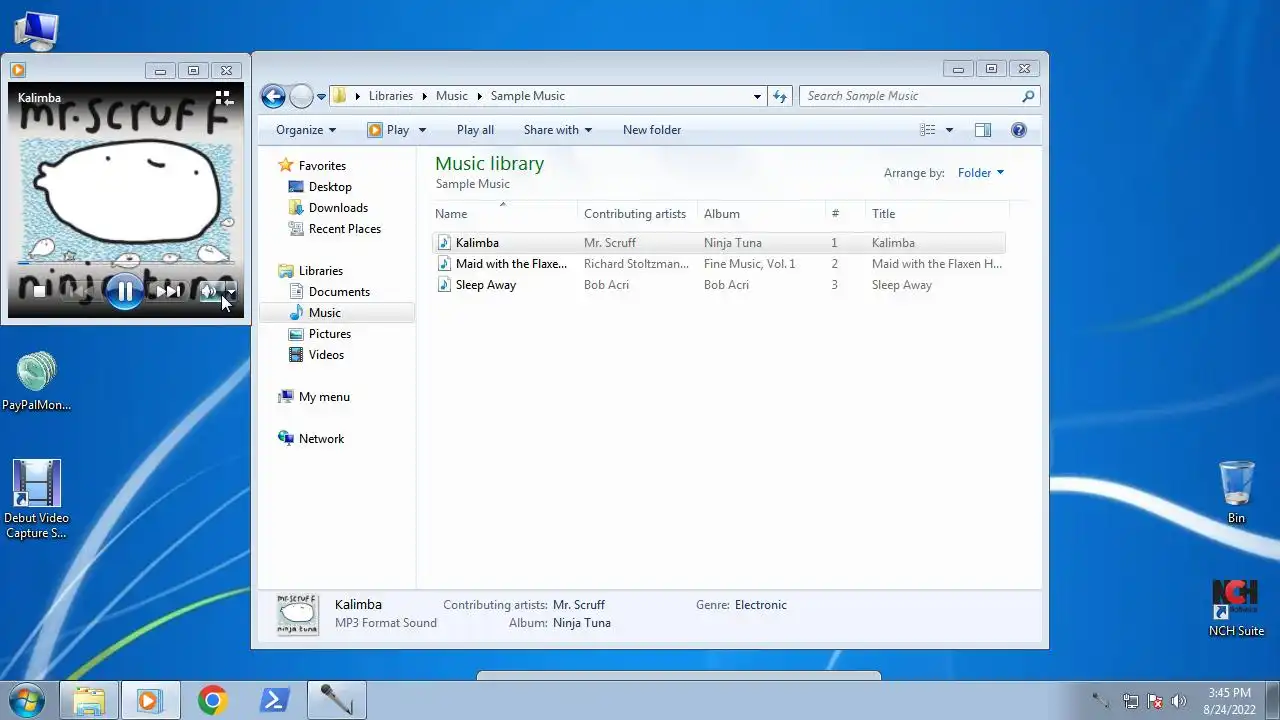
Task: Click the search magnifier icon
Action: pyautogui.click(x=1028, y=96)
